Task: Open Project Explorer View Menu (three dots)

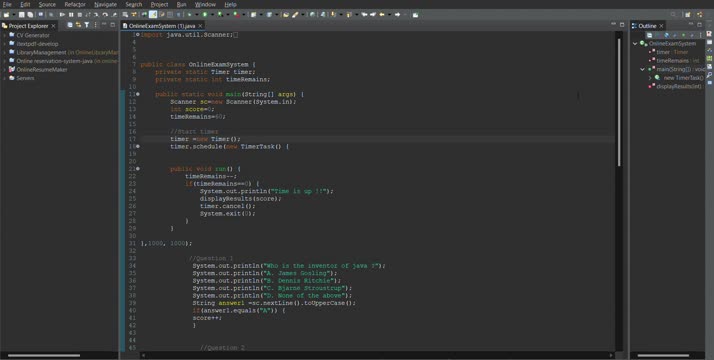Action: coord(95,25)
